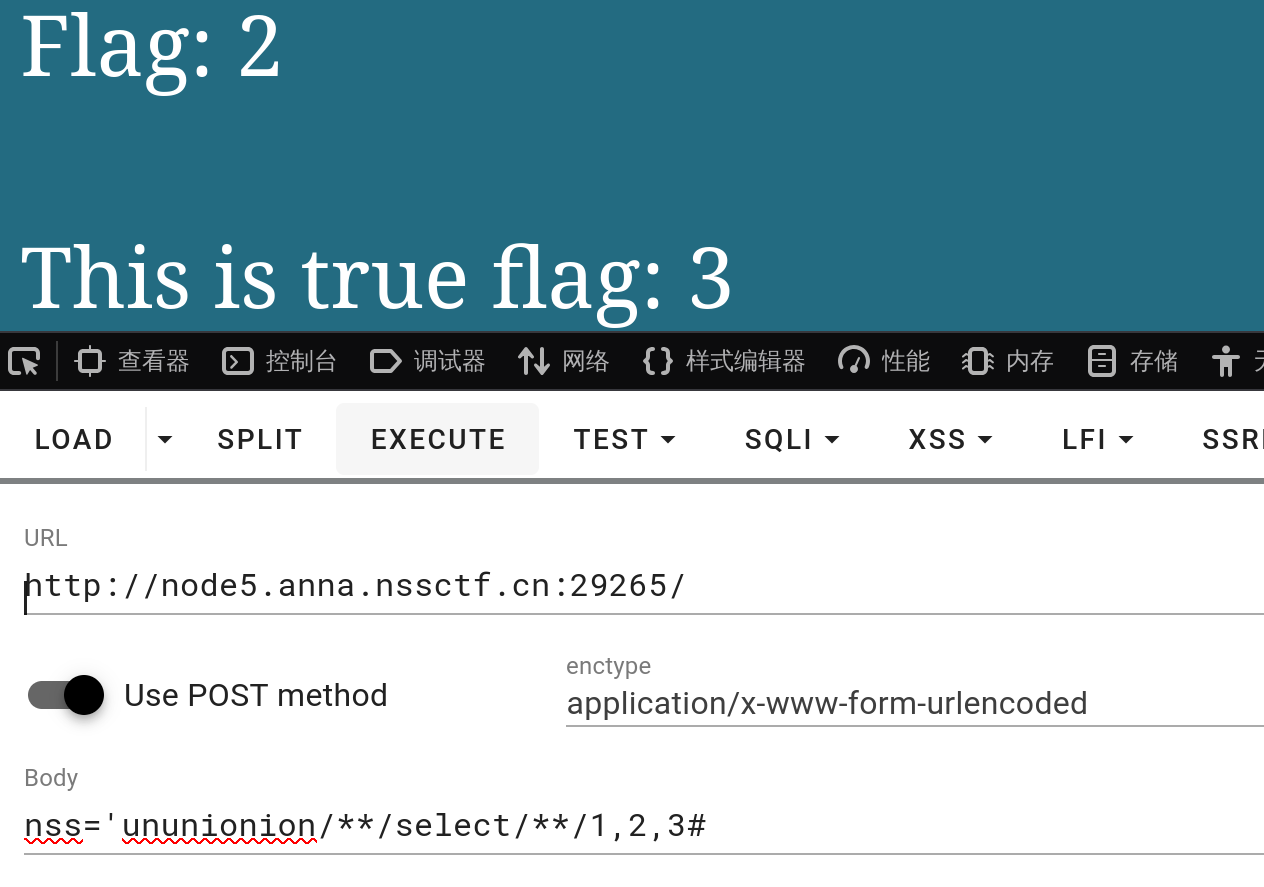Open the TEST dropdown menu

tap(625, 439)
